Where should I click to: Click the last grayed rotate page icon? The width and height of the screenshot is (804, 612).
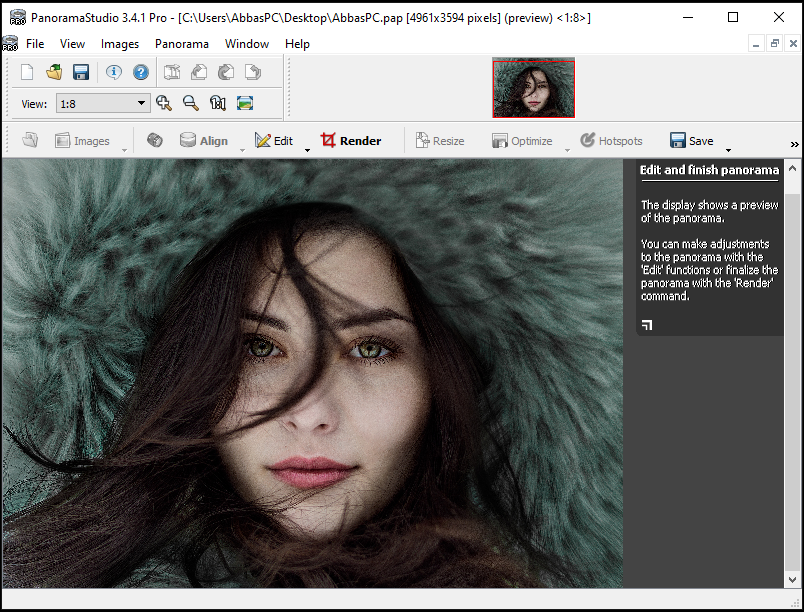pyautogui.click(x=253, y=72)
